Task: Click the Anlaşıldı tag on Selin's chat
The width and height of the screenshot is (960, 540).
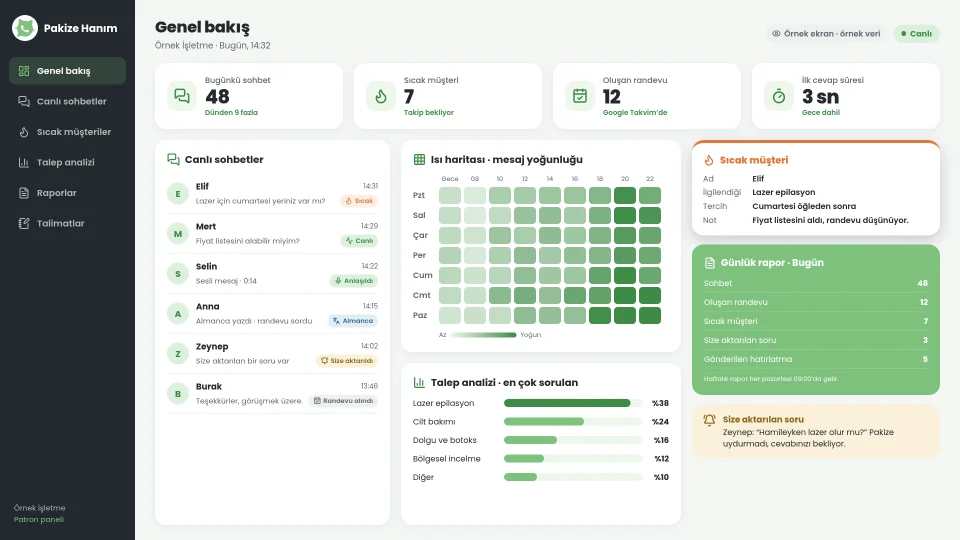Action: tap(354, 281)
